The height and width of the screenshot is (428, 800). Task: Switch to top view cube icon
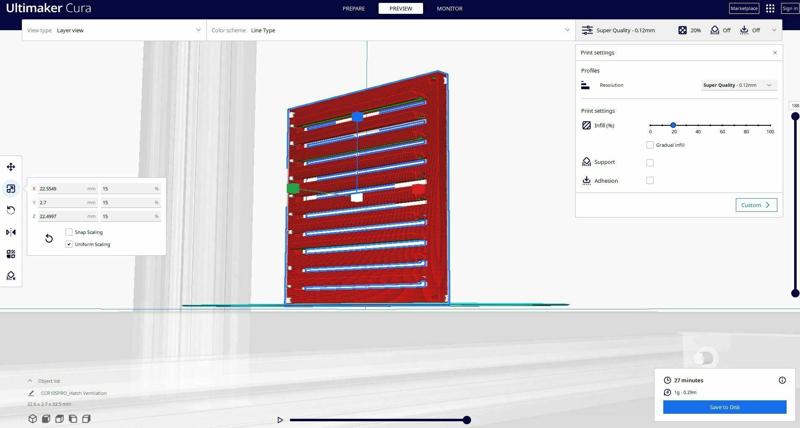[59, 419]
